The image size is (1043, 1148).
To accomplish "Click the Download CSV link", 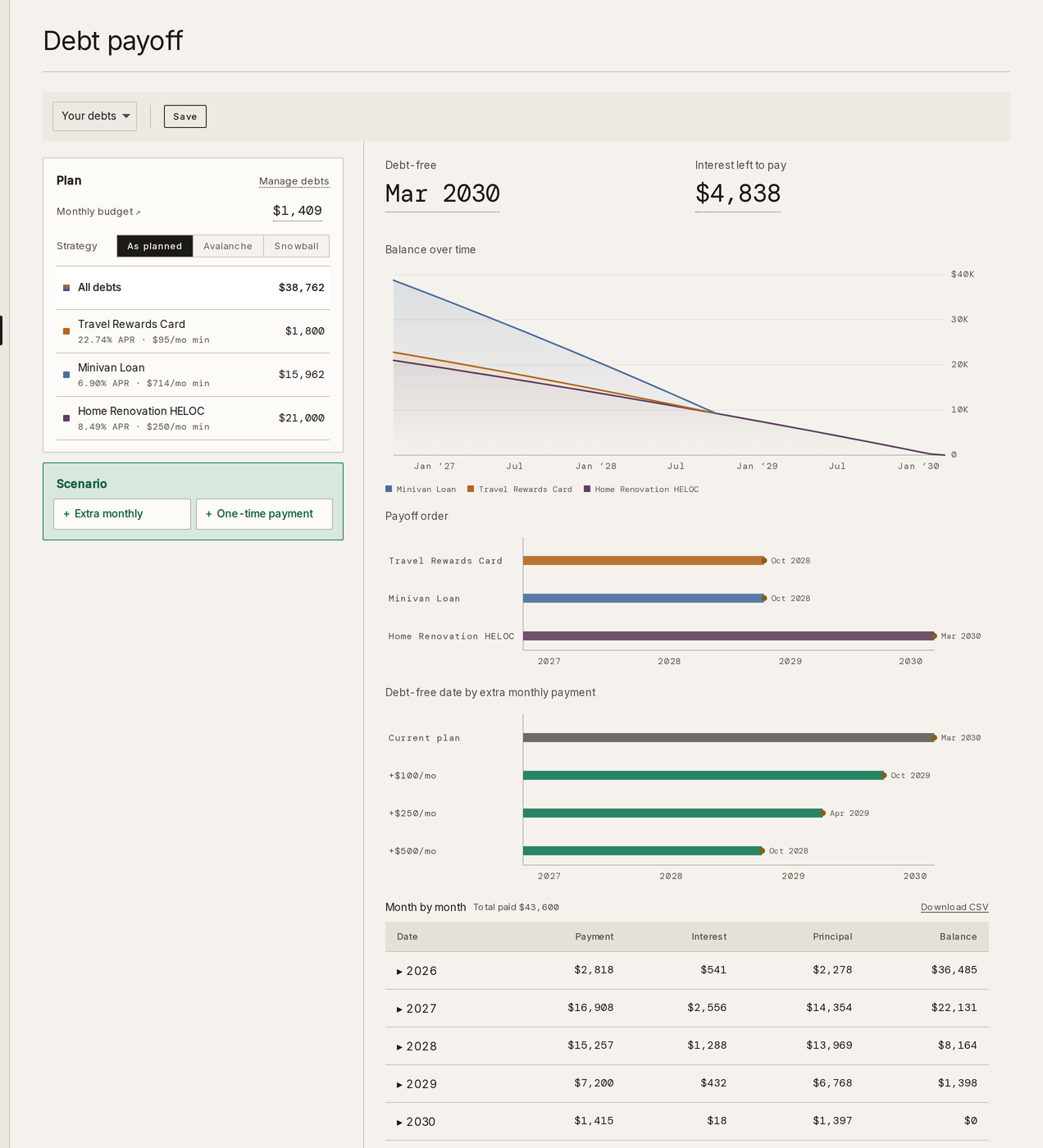I will [x=954, y=907].
